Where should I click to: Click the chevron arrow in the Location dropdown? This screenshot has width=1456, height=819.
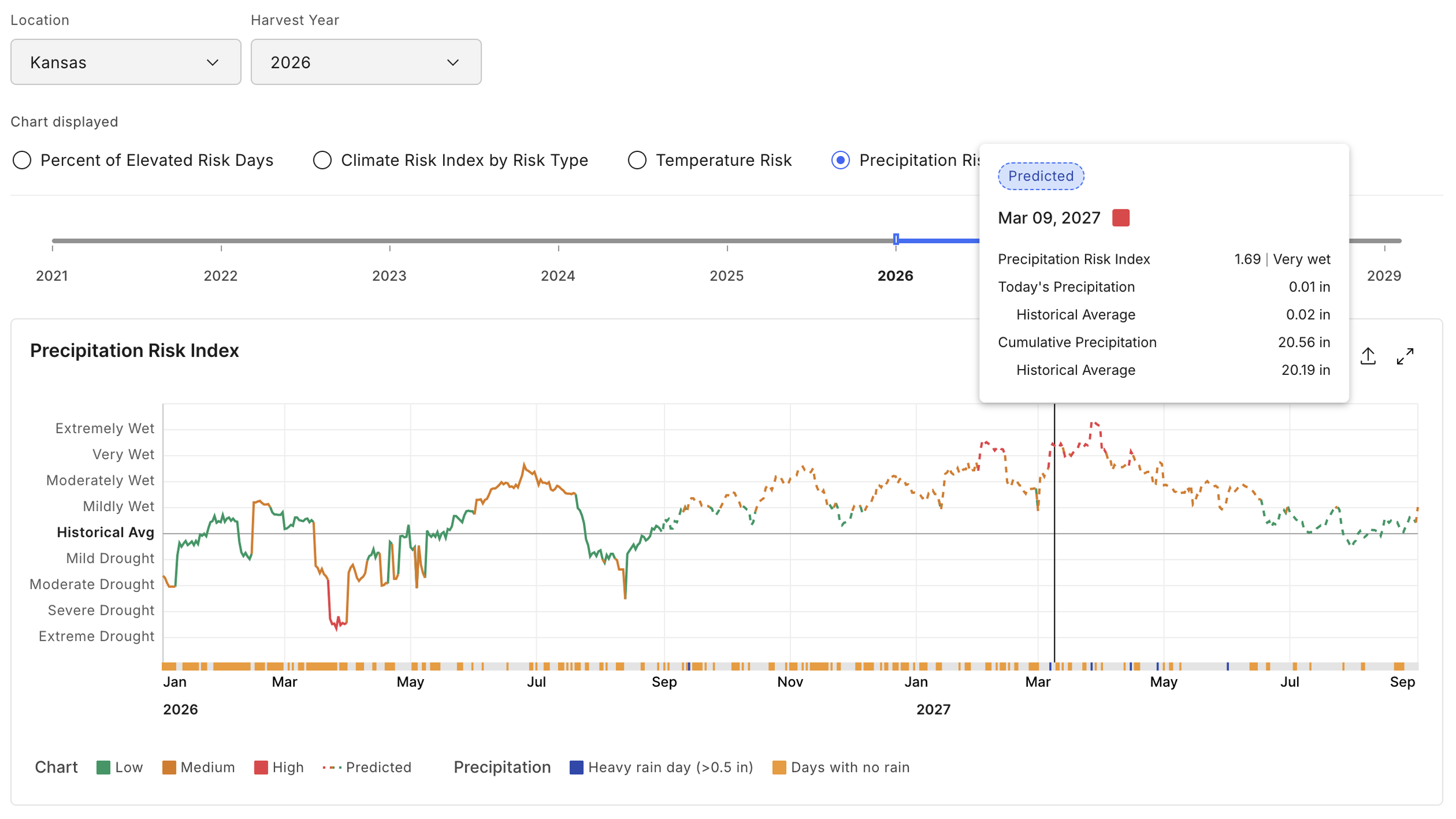pyautogui.click(x=213, y=62)
